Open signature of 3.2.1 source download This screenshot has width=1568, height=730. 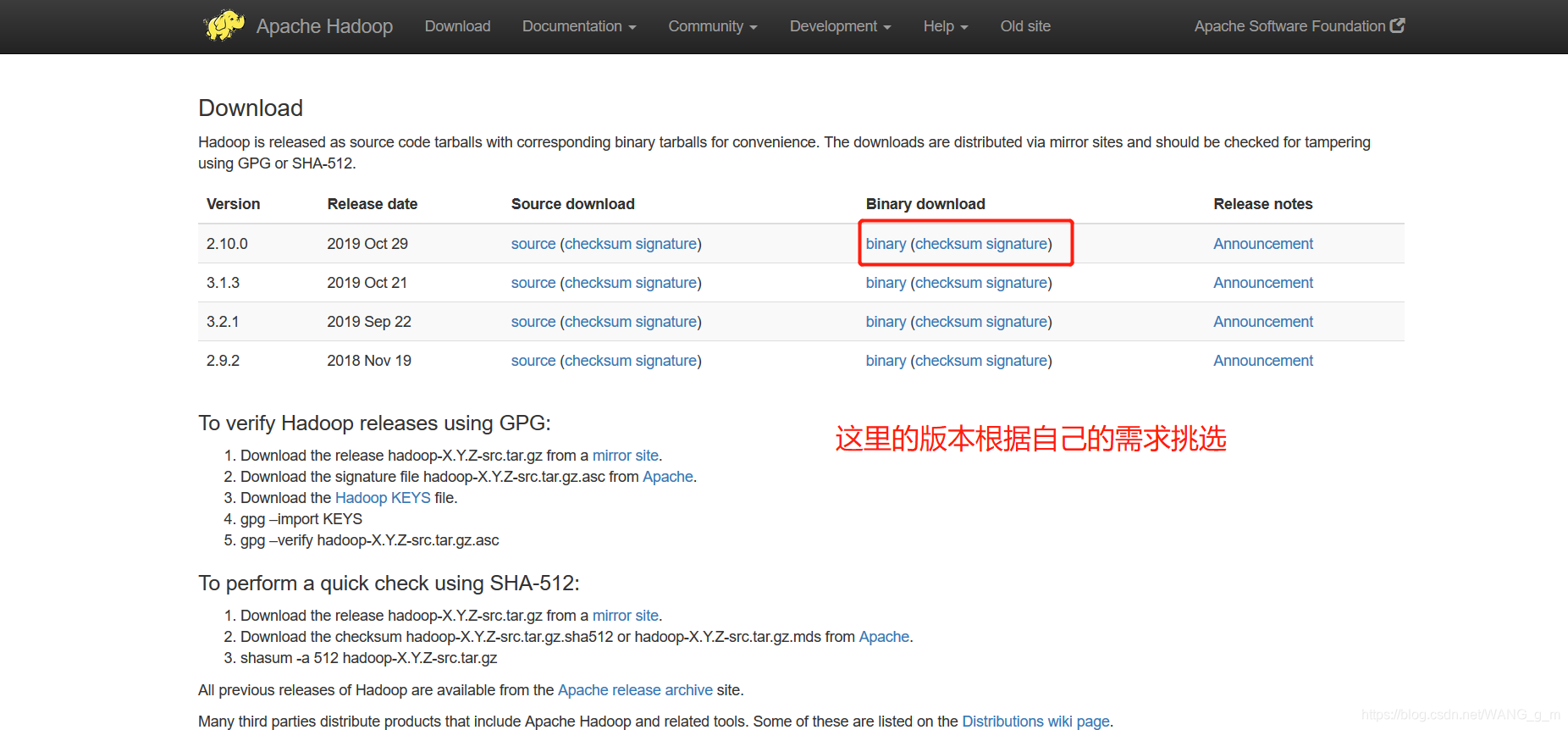click(666, 322)
